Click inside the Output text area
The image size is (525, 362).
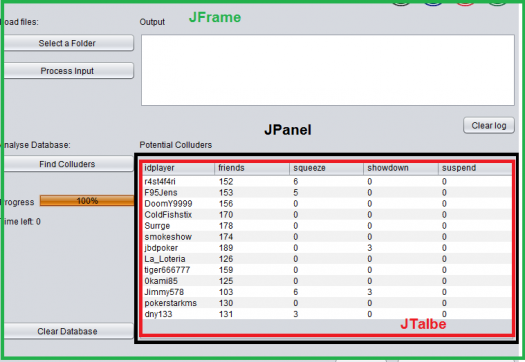click(328, 70)
